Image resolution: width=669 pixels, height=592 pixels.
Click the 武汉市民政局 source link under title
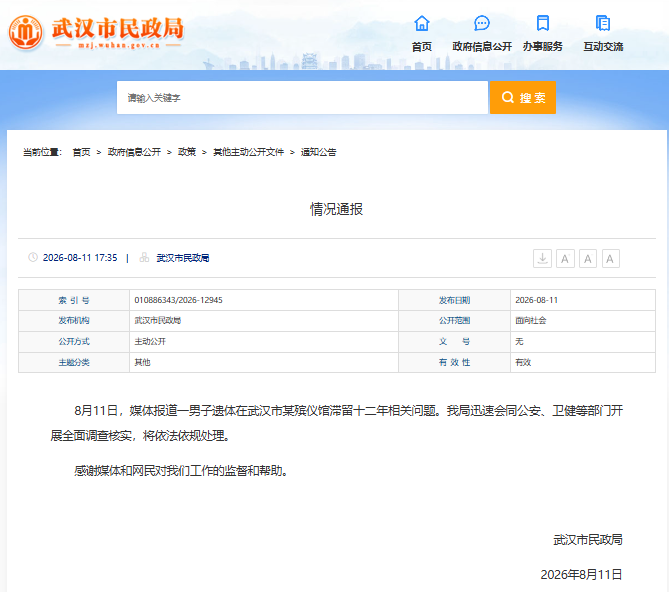click(x=183, y=258)
